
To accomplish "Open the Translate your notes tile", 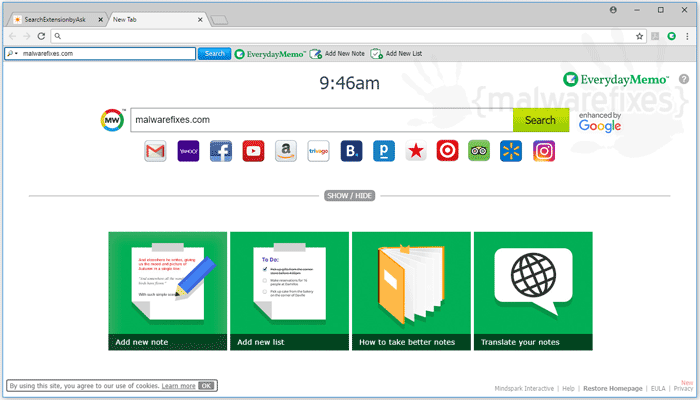I will click(533, 291).
